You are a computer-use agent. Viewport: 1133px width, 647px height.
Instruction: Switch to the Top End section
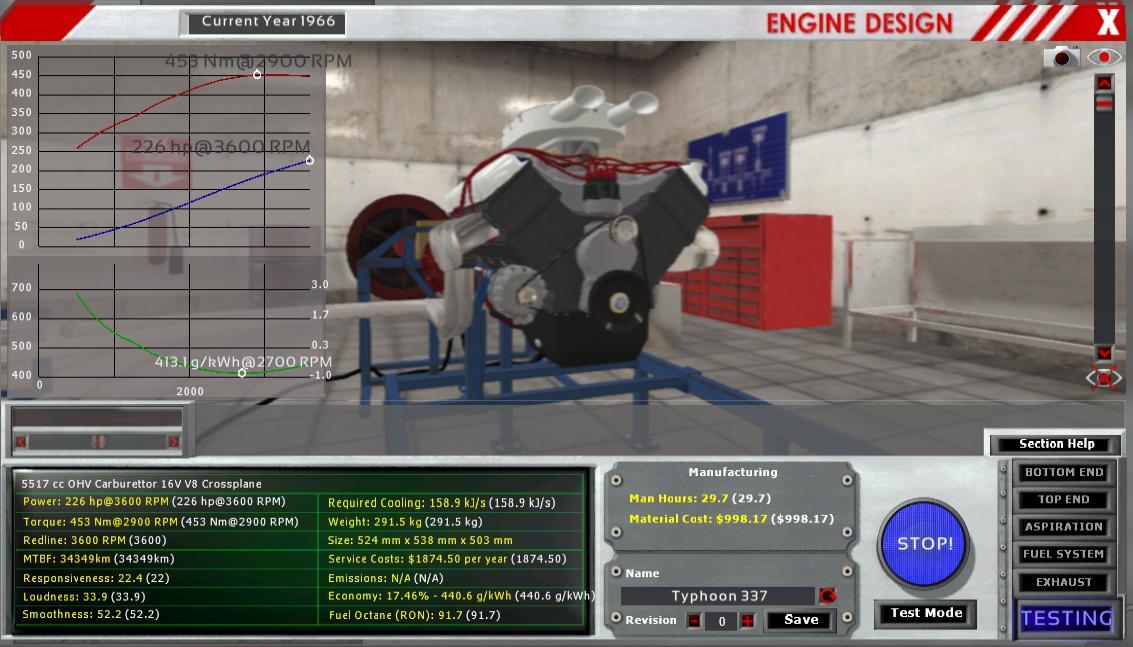1064,499
